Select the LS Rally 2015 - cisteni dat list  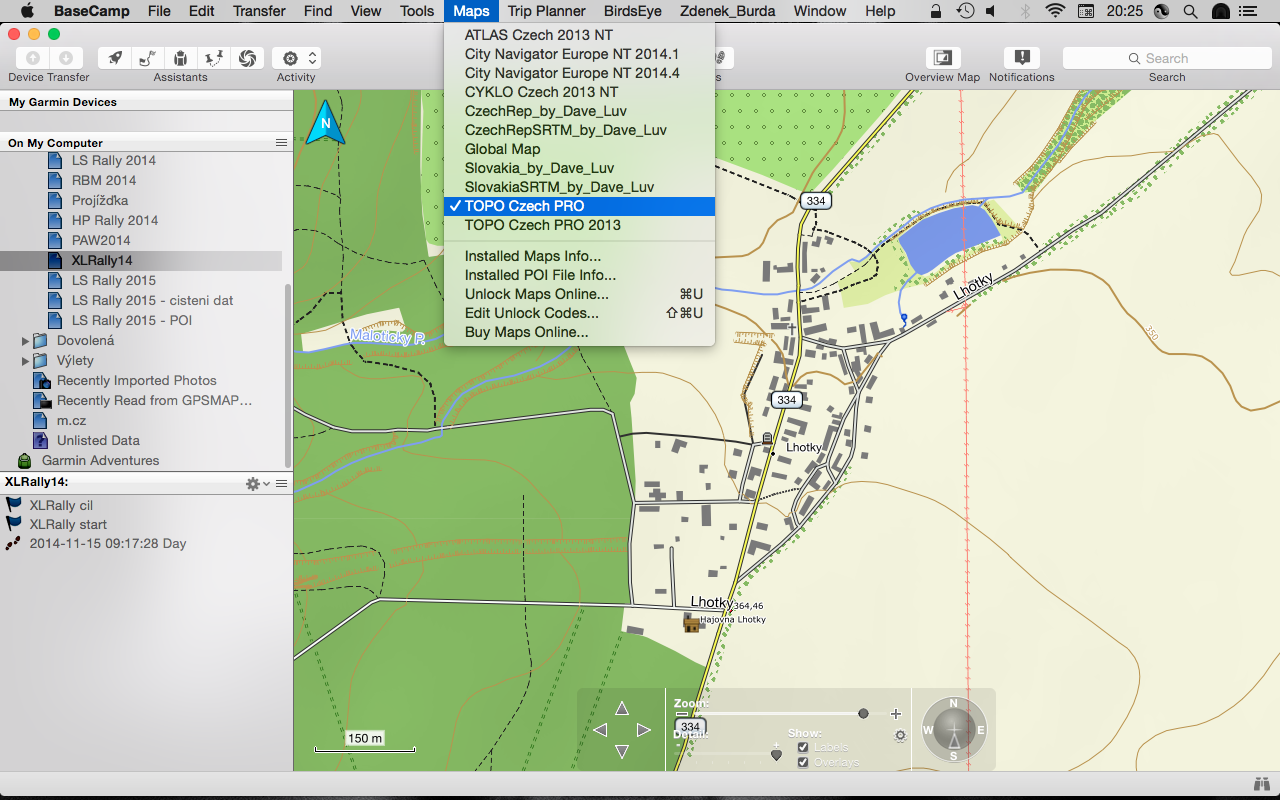pos(152,300)
